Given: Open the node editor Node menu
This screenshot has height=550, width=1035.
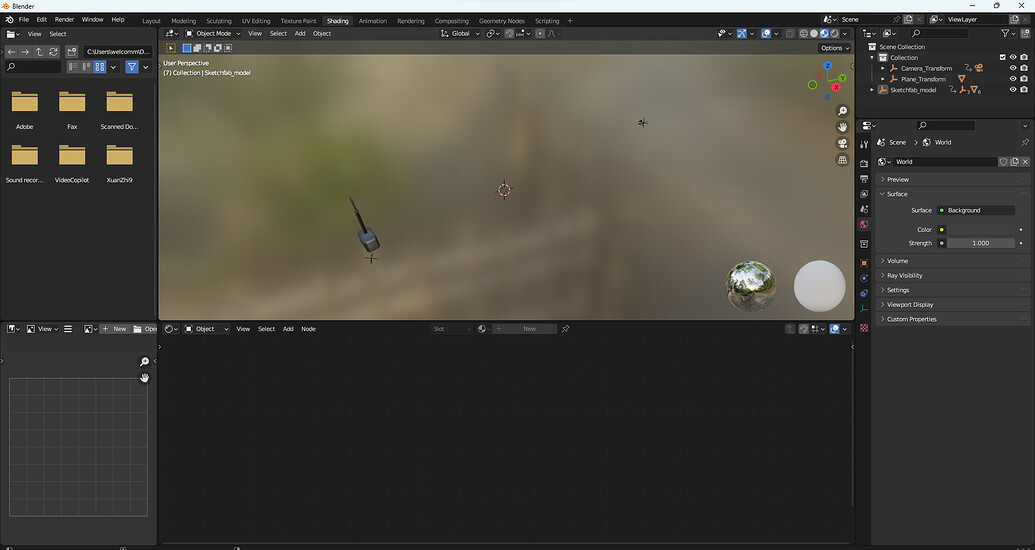Looking at the screenshot, I should [x=308, y=329].
